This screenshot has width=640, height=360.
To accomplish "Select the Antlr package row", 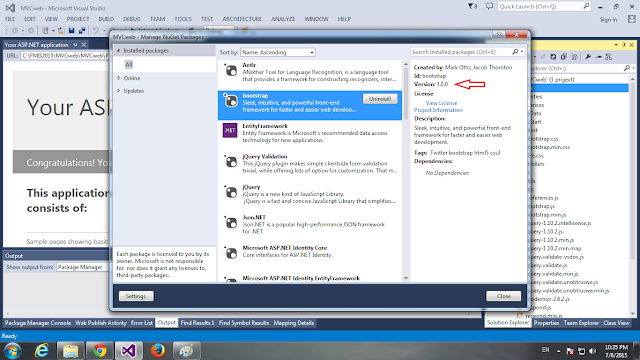I will [x=310, y=74].
